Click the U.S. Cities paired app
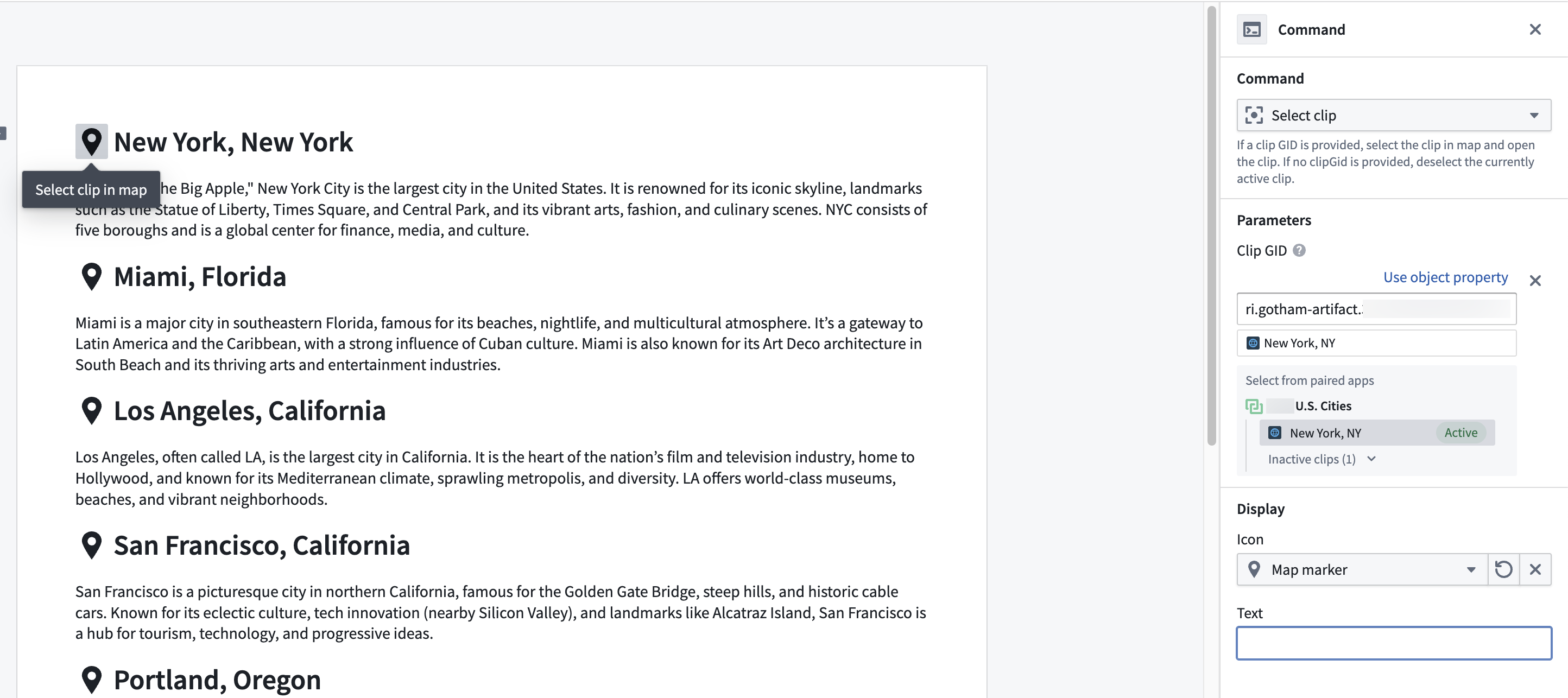 tap(1322, 406)
